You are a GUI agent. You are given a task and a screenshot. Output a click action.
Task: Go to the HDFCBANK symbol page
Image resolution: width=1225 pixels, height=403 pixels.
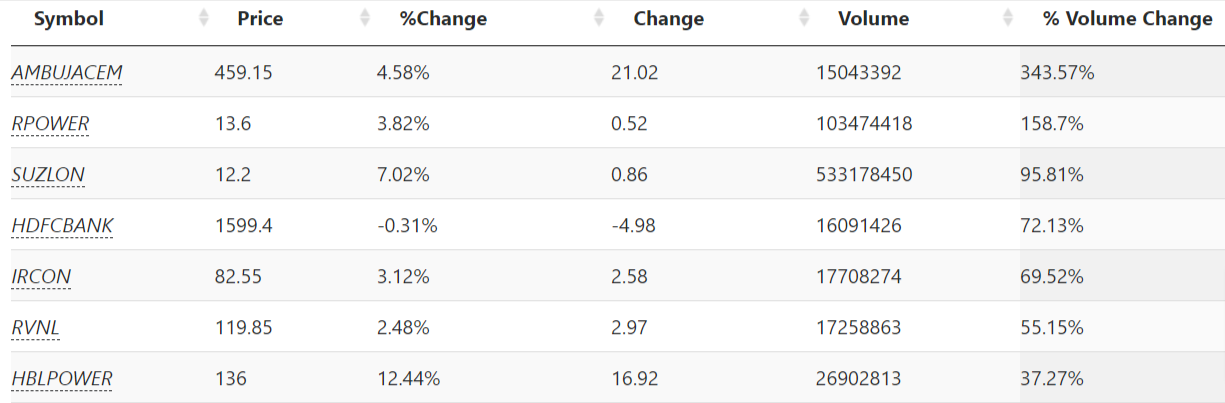62,226
